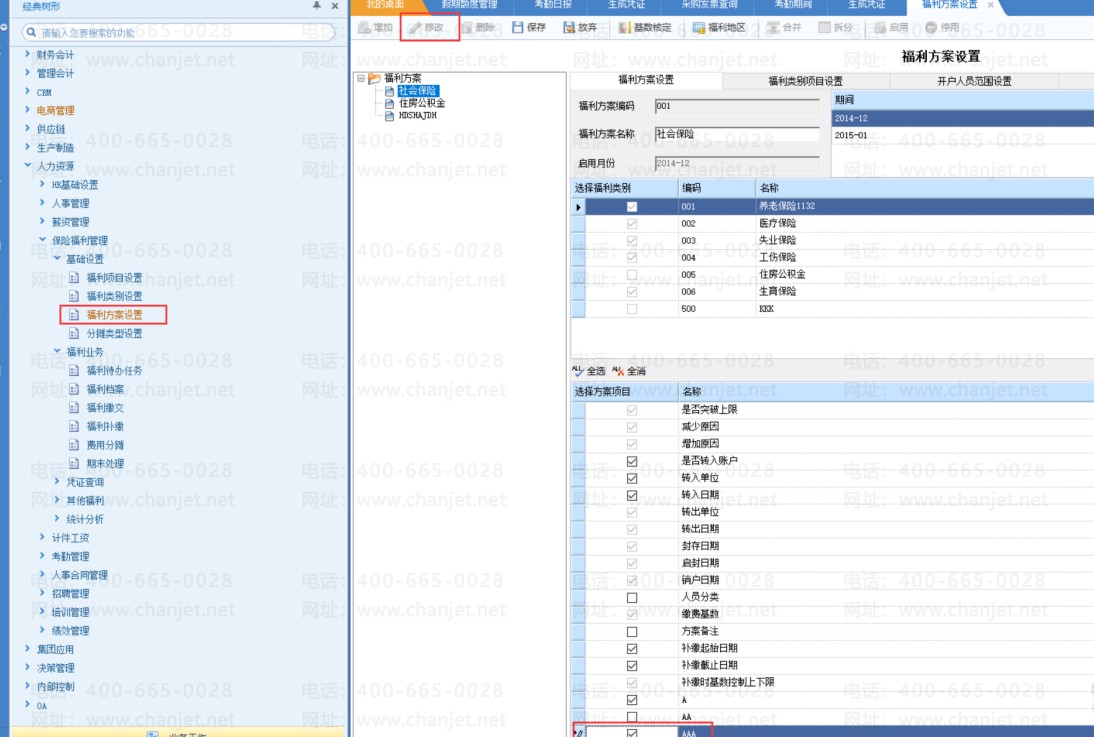The width and height of the screenshot is (1094, 737).
Task: Click the 全消 deselect-all button
Action: (629, 371)
